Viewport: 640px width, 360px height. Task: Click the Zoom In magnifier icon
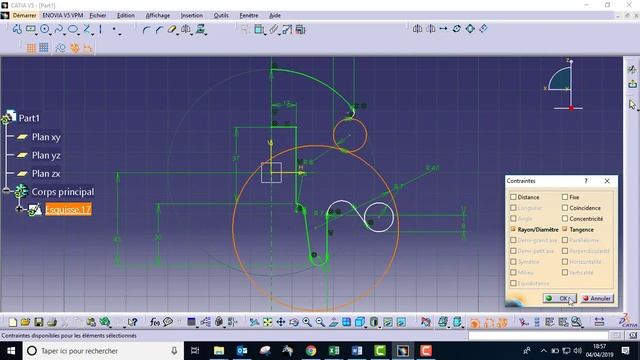tap(307, 322)
